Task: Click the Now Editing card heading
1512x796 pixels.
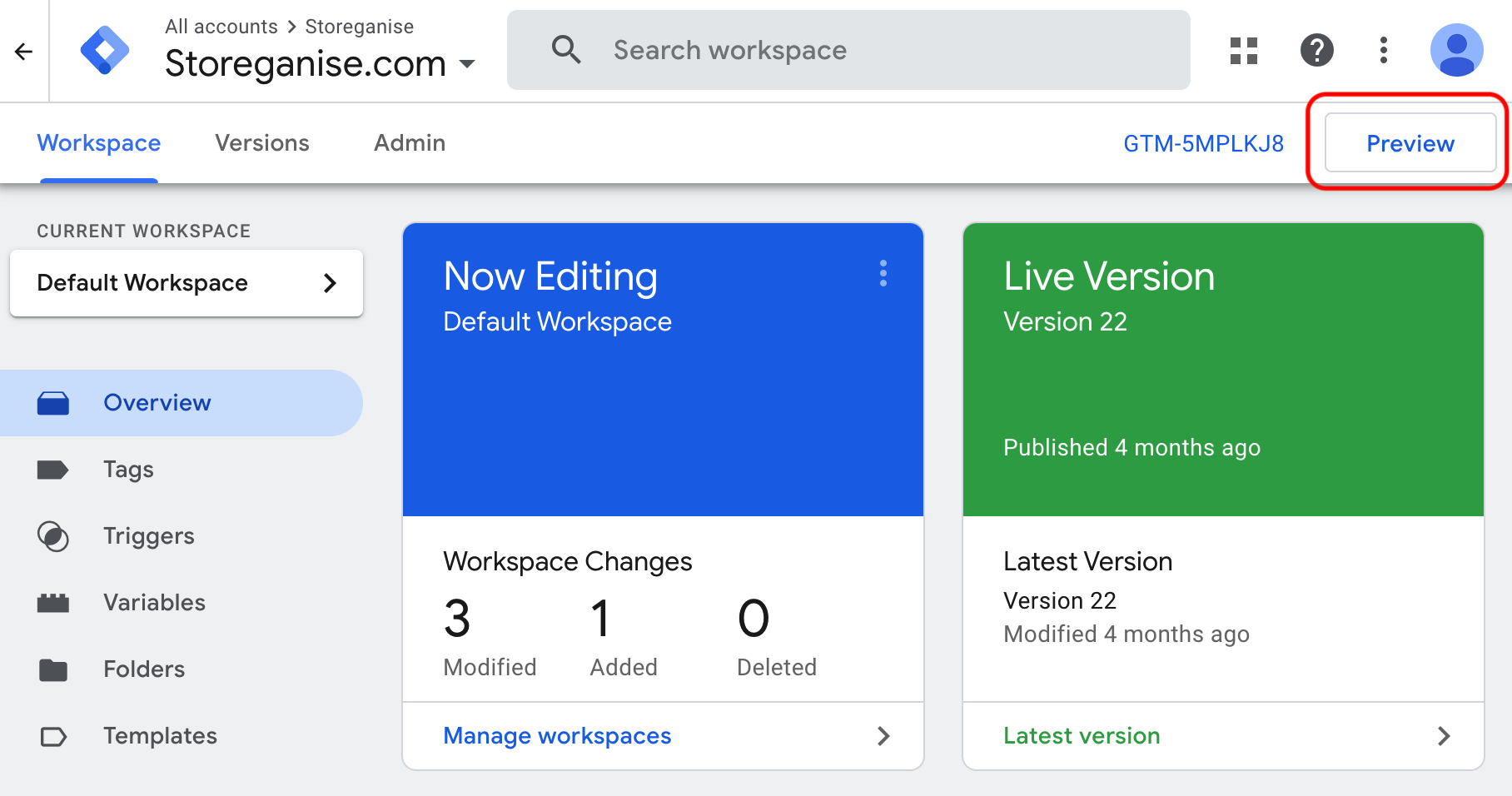Action: coord(550,276)
